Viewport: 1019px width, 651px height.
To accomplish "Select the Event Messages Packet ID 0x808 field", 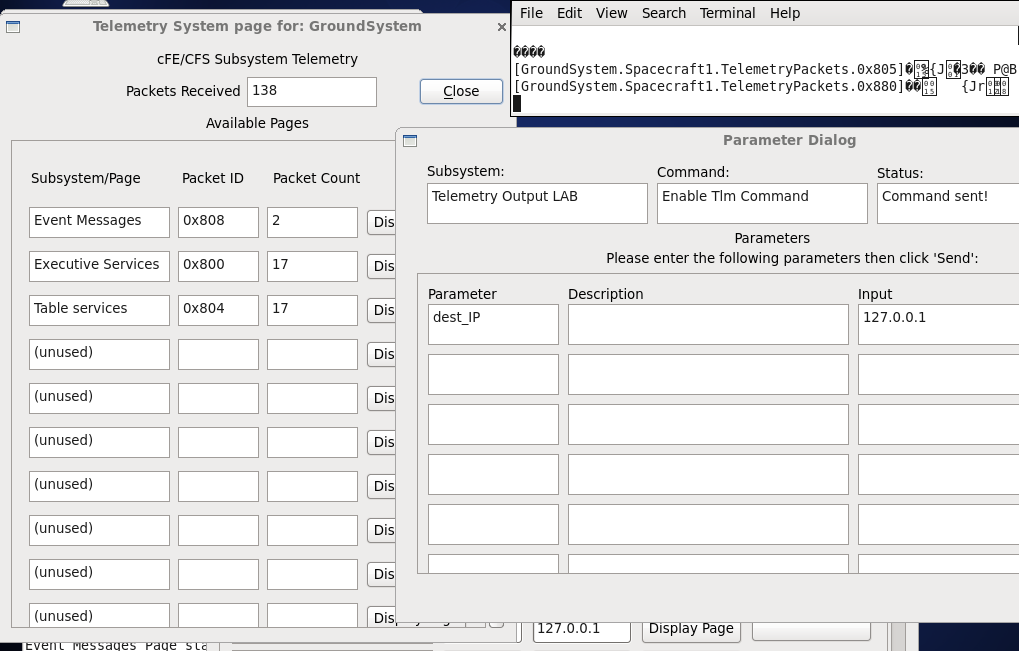I will pos(218,222).
